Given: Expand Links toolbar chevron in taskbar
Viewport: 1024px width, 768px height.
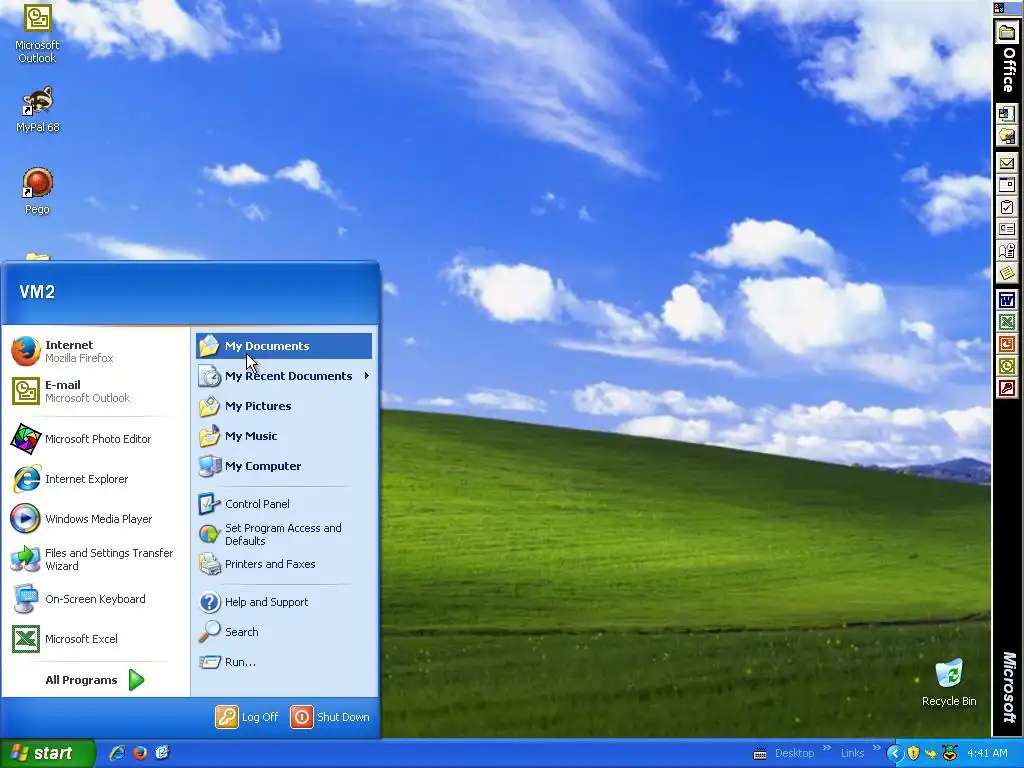Looking at the screenshot, I should tap(876, 748).
